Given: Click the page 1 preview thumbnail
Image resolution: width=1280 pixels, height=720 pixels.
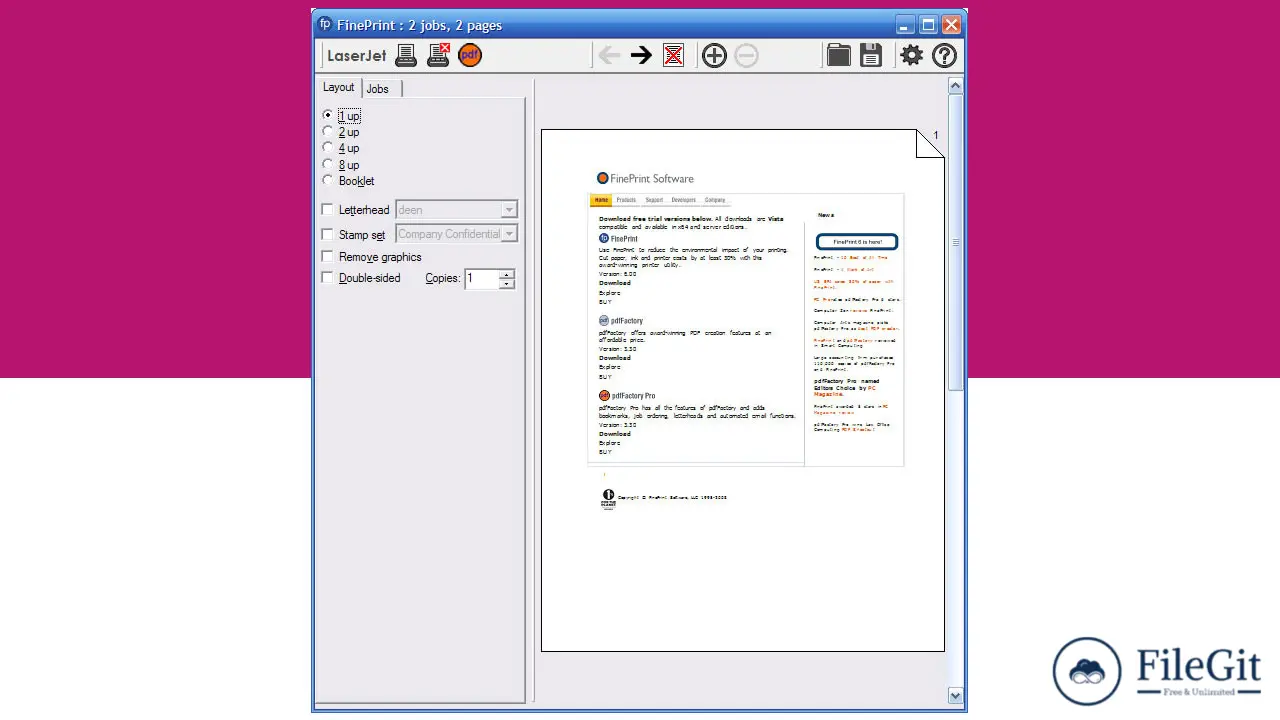Looking at the screenshot, I should tap(743, 390).
